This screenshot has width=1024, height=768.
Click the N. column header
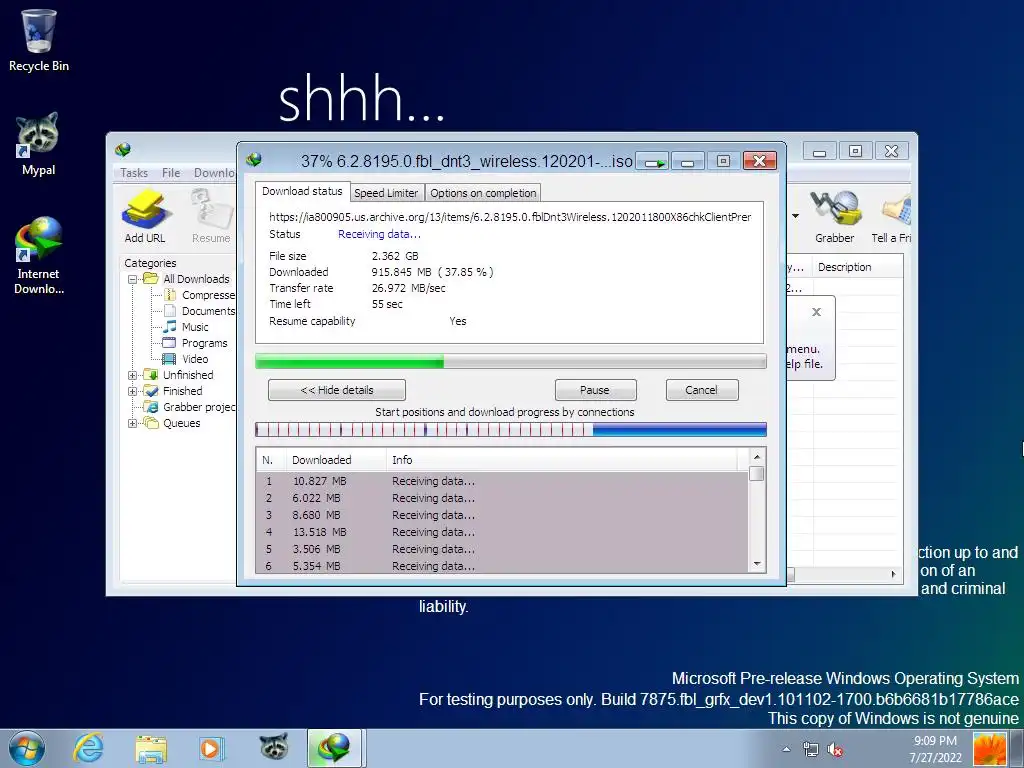point(271,460)
